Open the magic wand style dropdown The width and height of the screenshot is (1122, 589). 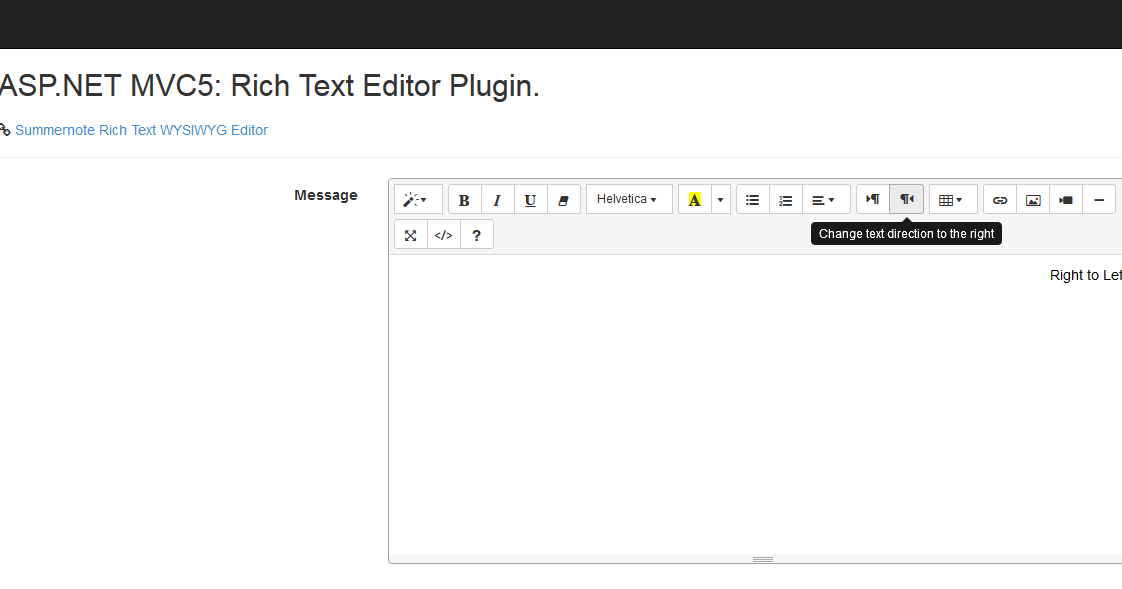click(417, 199)
